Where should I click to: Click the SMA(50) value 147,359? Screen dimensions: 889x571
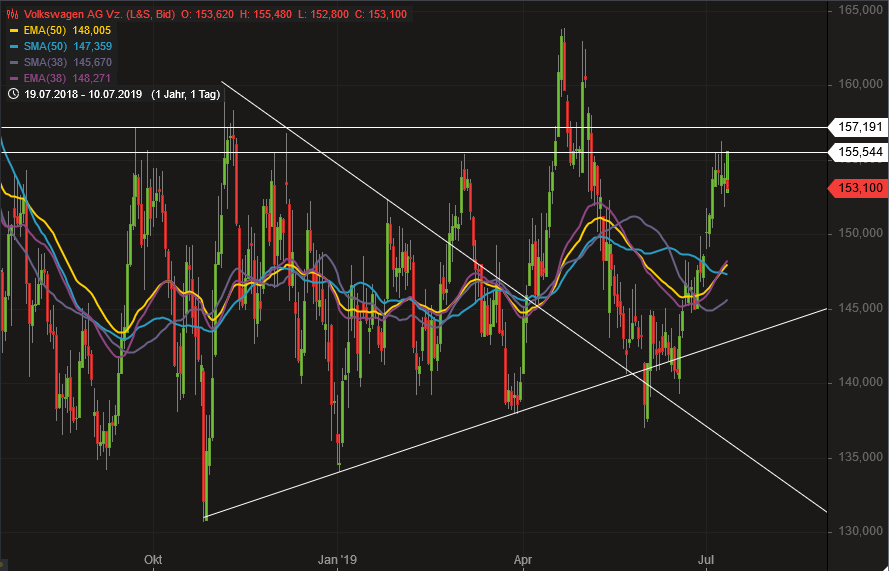pyautogui.click(x=93, y=46)
